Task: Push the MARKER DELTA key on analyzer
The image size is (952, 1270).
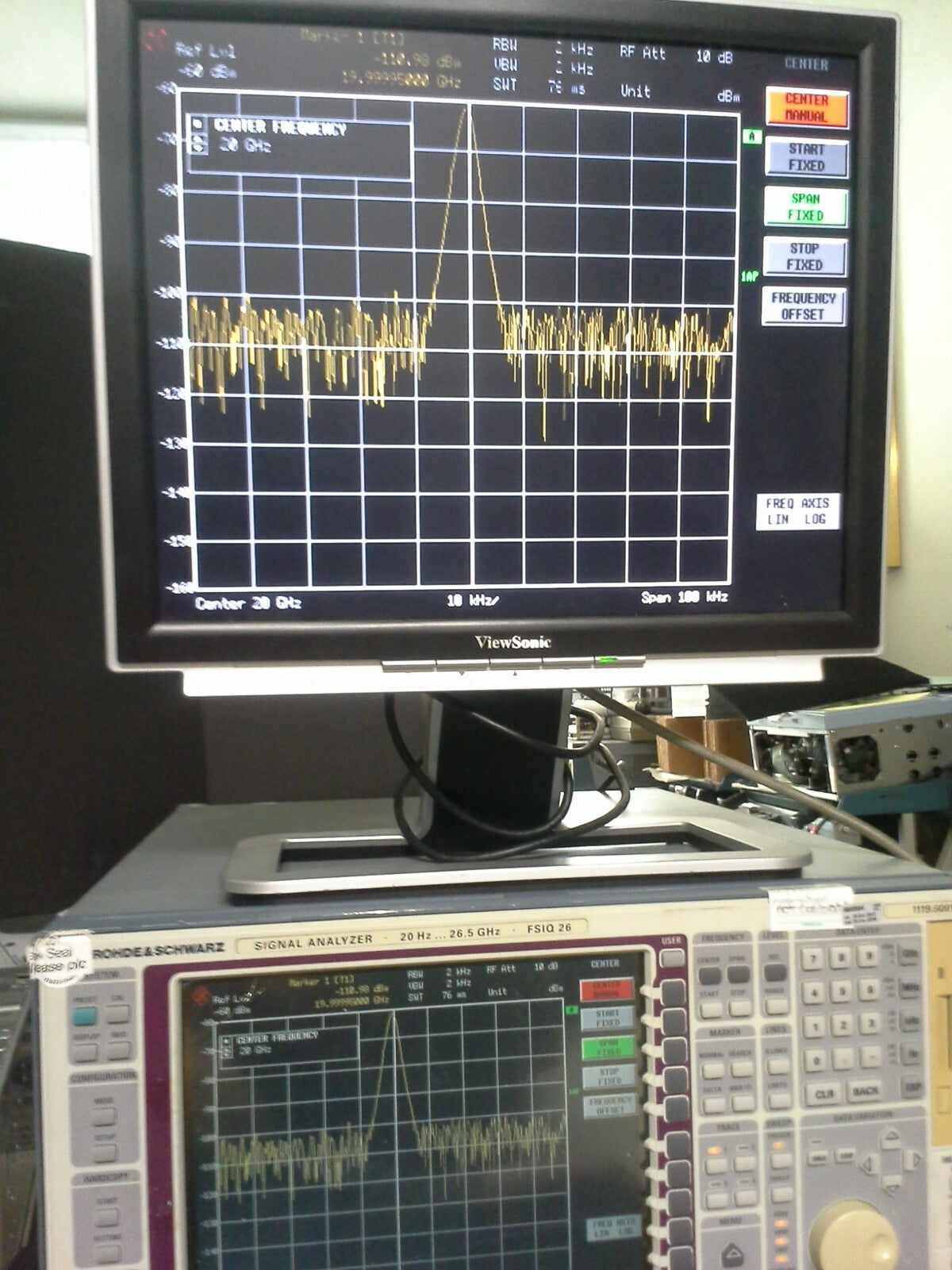Action: coord(714,1105)
